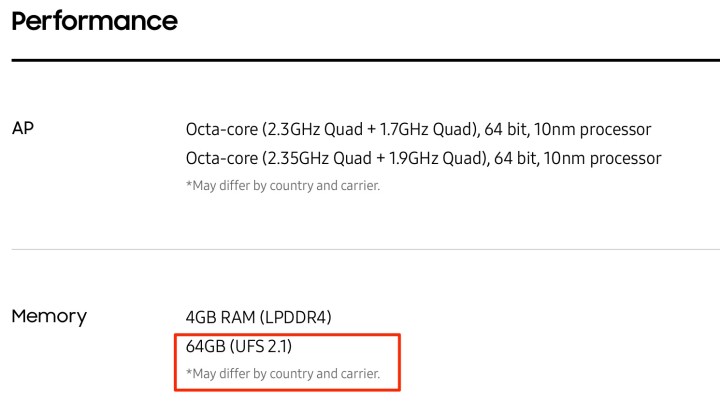
Task: Click the AP row label
Action: [24, 129]
